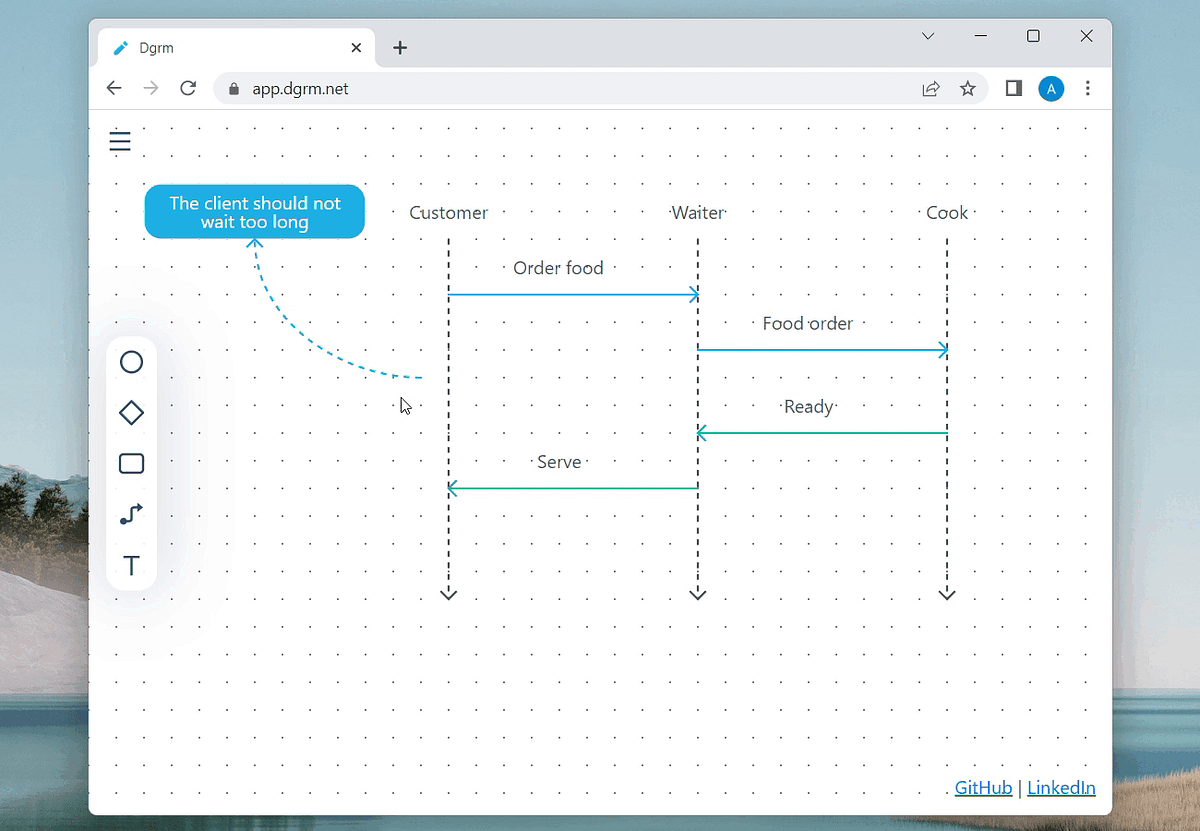Open the Chrome three-dot menu
The height and width of the screenshot is (831, 1200).
pos(1088,89)
